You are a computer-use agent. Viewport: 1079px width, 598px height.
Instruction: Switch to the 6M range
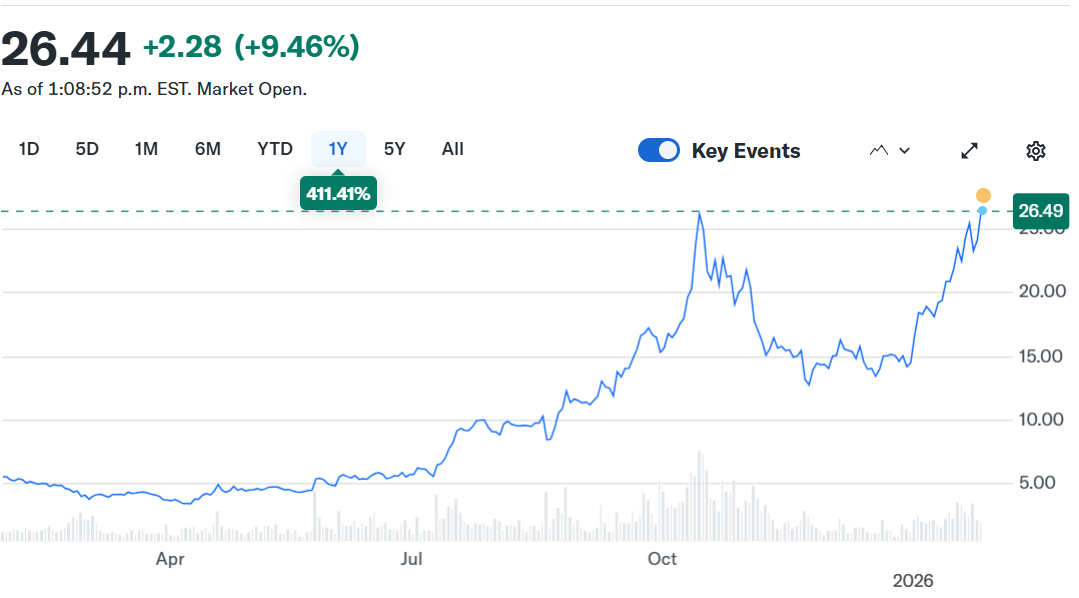[x=207, y=149]
